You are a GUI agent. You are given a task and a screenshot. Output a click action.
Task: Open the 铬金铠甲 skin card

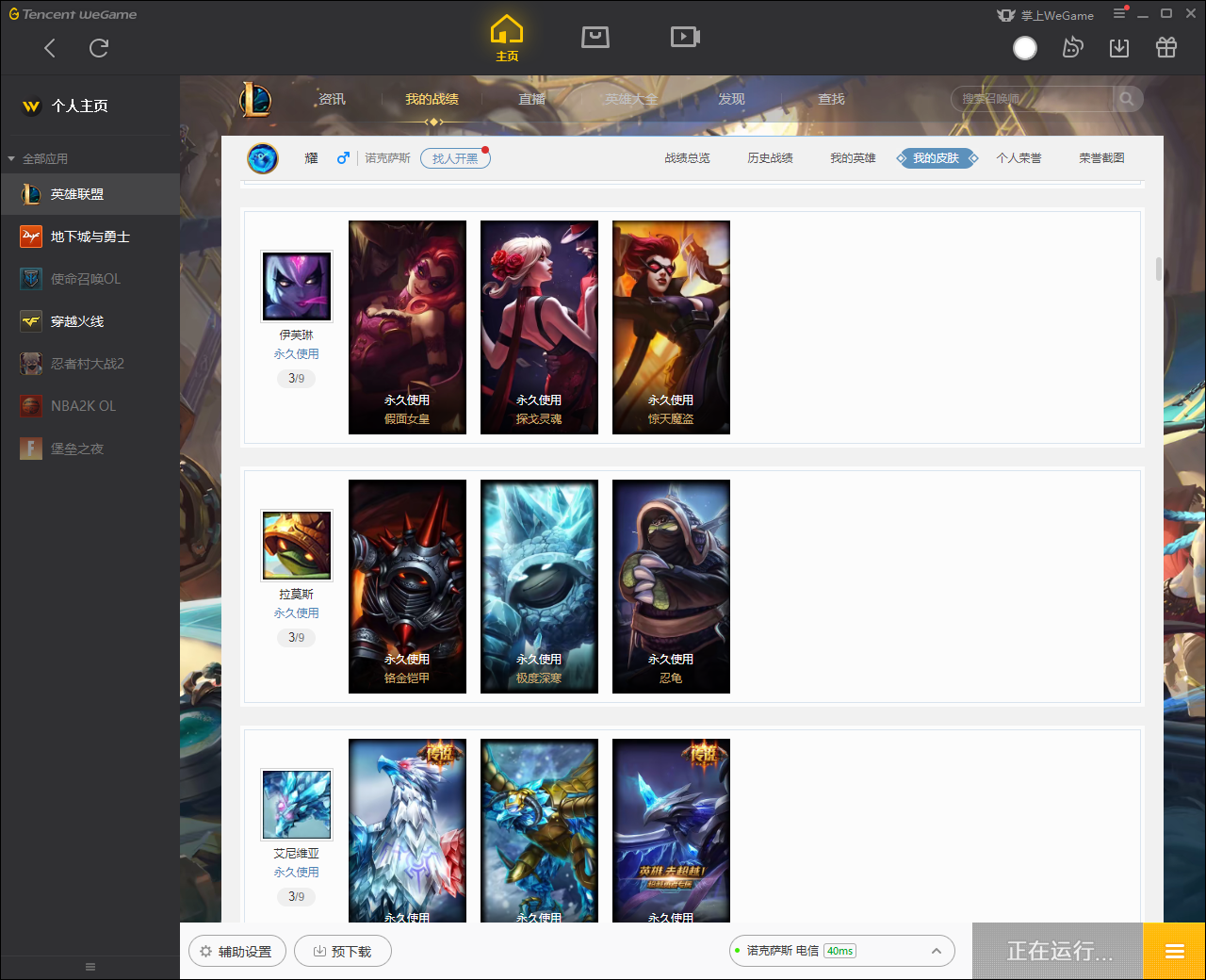point(407,586)
